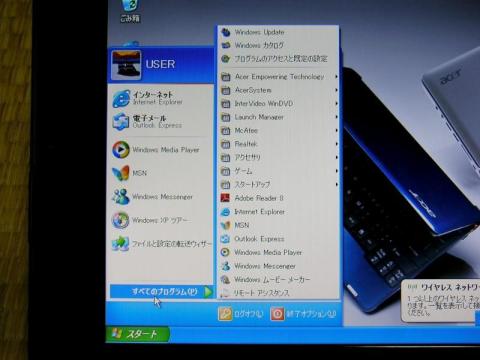Image resolution: width=480 pixels, height=360 pixels.
Task: Click the Windows XP ツアー icon
Action: pyautogui.click(x=121, y=220)
